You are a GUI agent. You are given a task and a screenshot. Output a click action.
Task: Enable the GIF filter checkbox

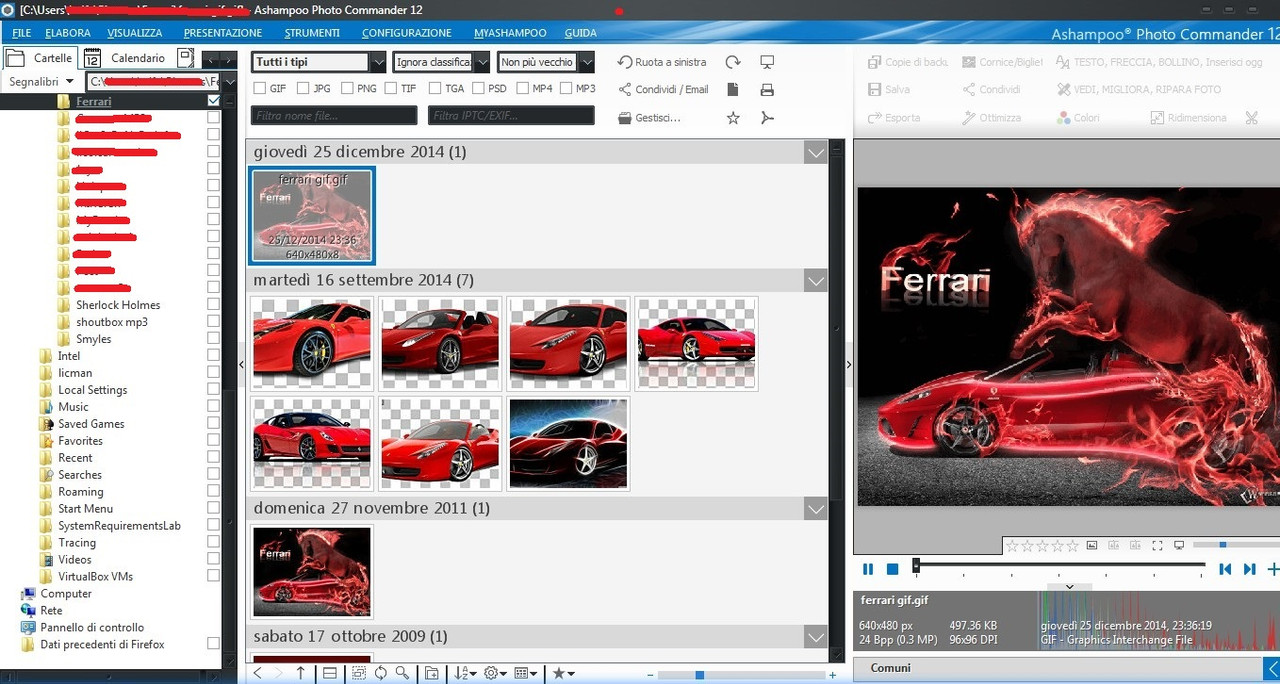pos(260,89)
